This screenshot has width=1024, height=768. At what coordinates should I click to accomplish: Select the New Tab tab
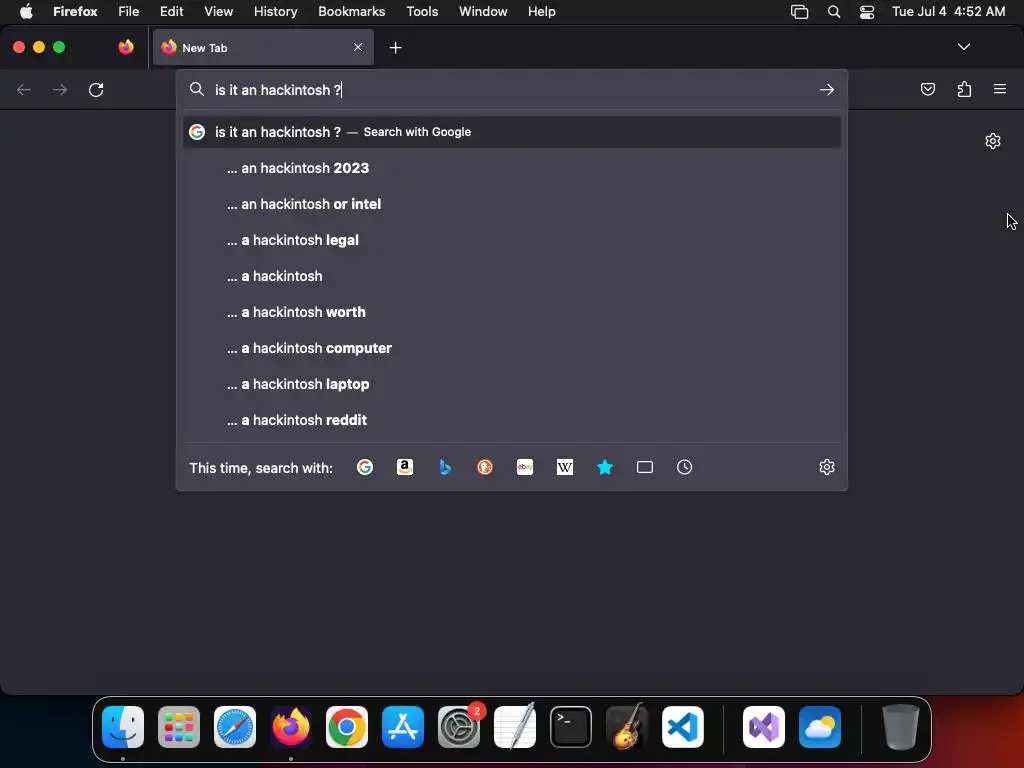tap(263, 47)
